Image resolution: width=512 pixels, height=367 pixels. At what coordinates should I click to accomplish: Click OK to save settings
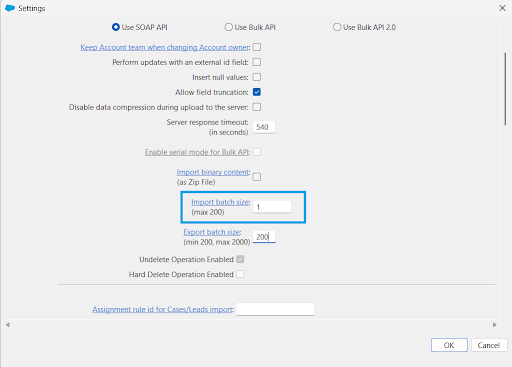pyautogui.click(x=449, y=345)
